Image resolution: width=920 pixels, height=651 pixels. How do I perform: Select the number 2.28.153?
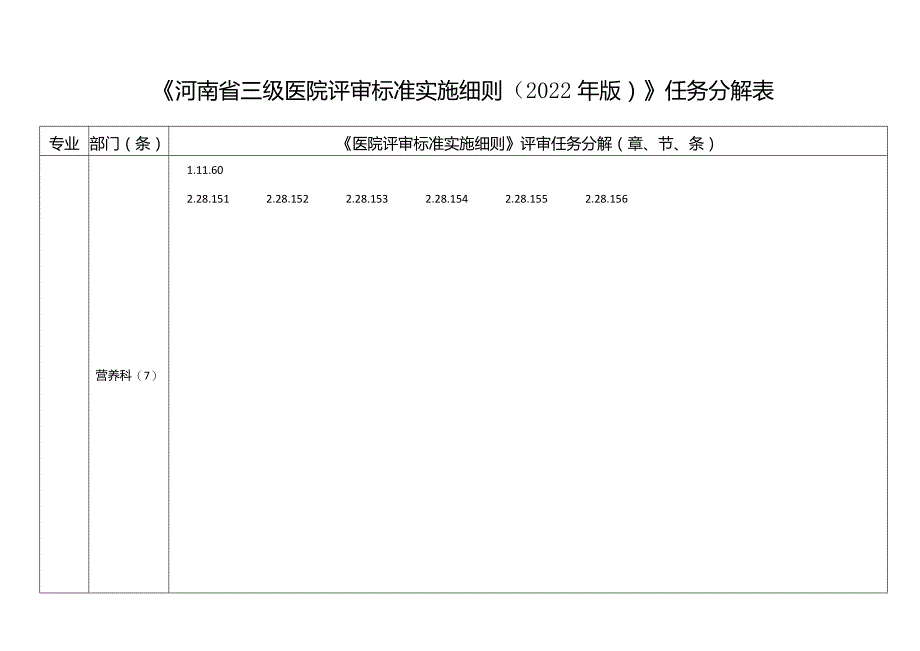[x=367, y=198]
